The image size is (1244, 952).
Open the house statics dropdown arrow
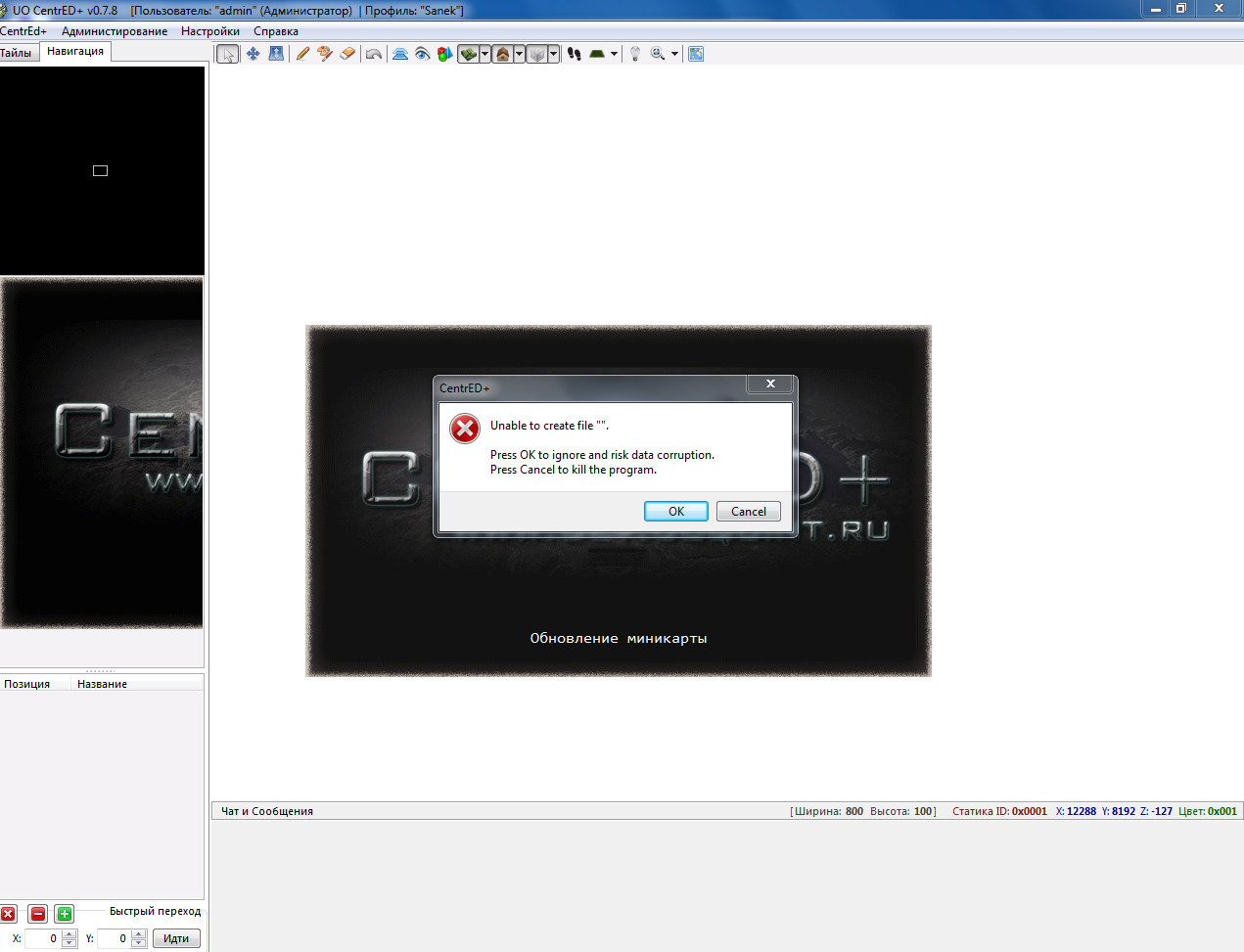tap(520, 54)
